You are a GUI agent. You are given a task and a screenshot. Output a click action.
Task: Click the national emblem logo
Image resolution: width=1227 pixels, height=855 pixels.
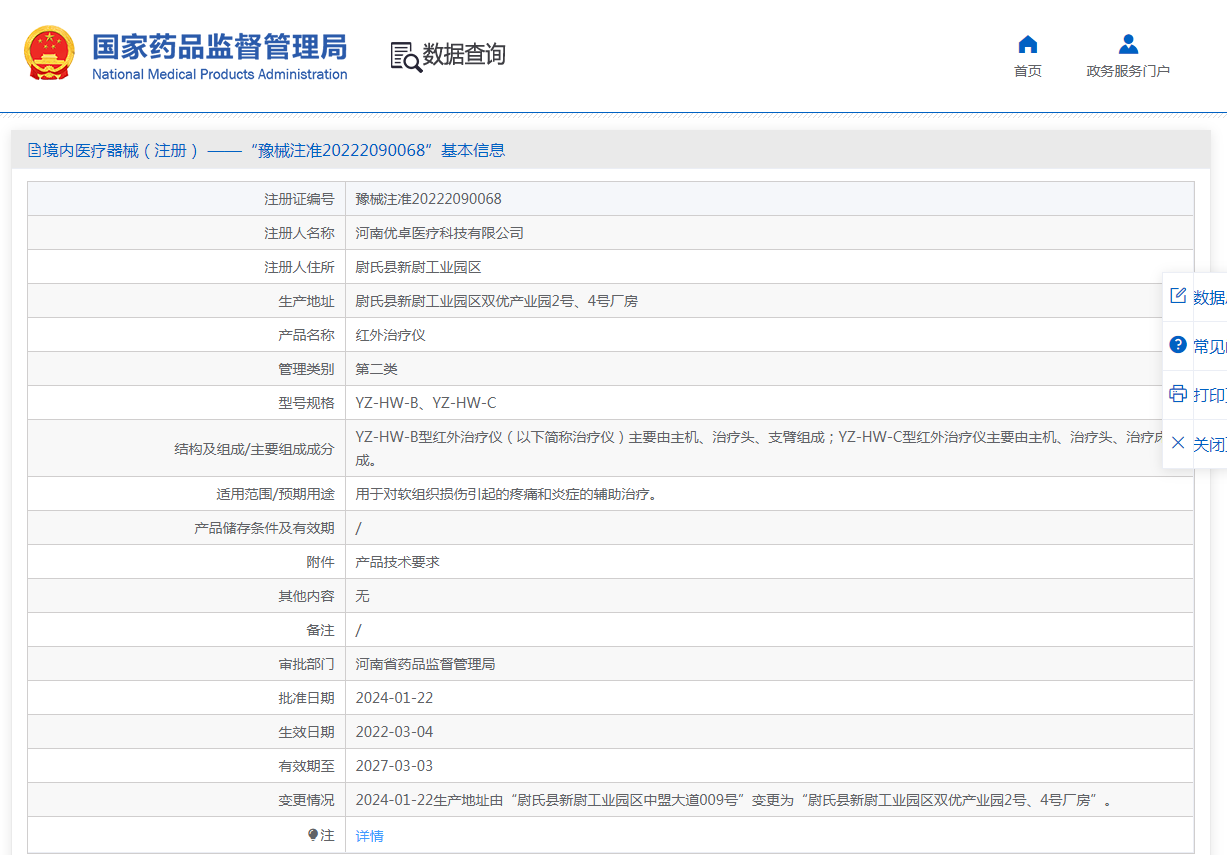(49, 53)
